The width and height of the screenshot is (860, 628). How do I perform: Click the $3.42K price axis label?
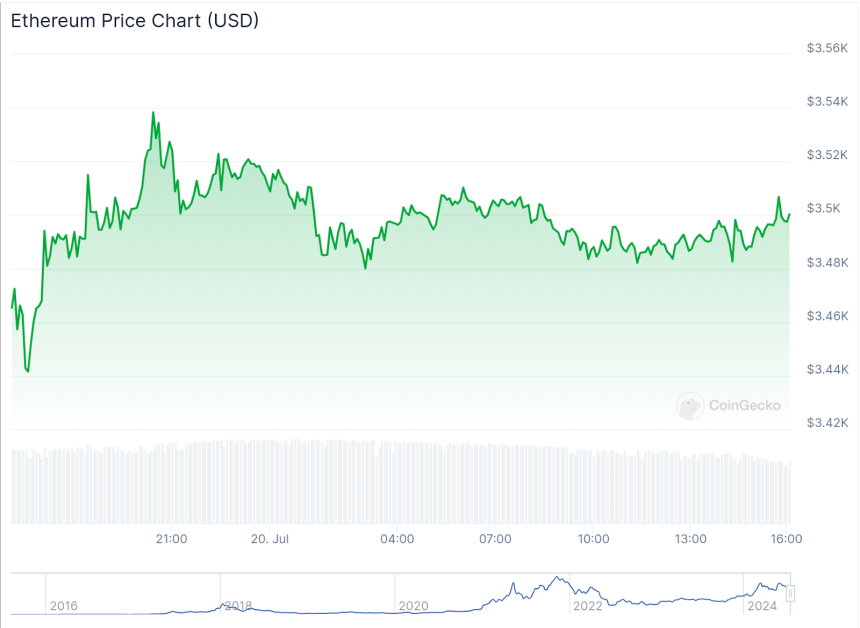[x=827, y=423]
